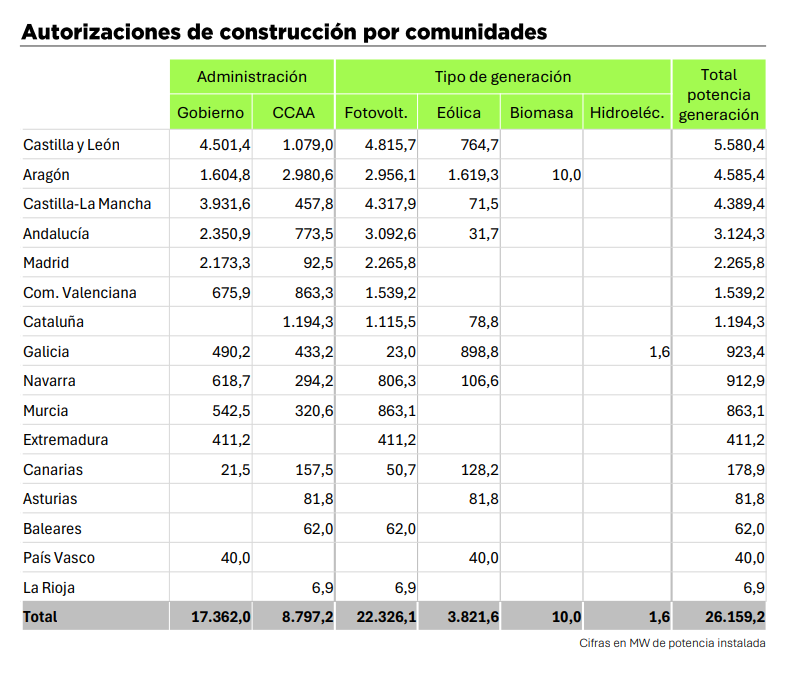Select the 'Aragón' row label

click(46, 175)
